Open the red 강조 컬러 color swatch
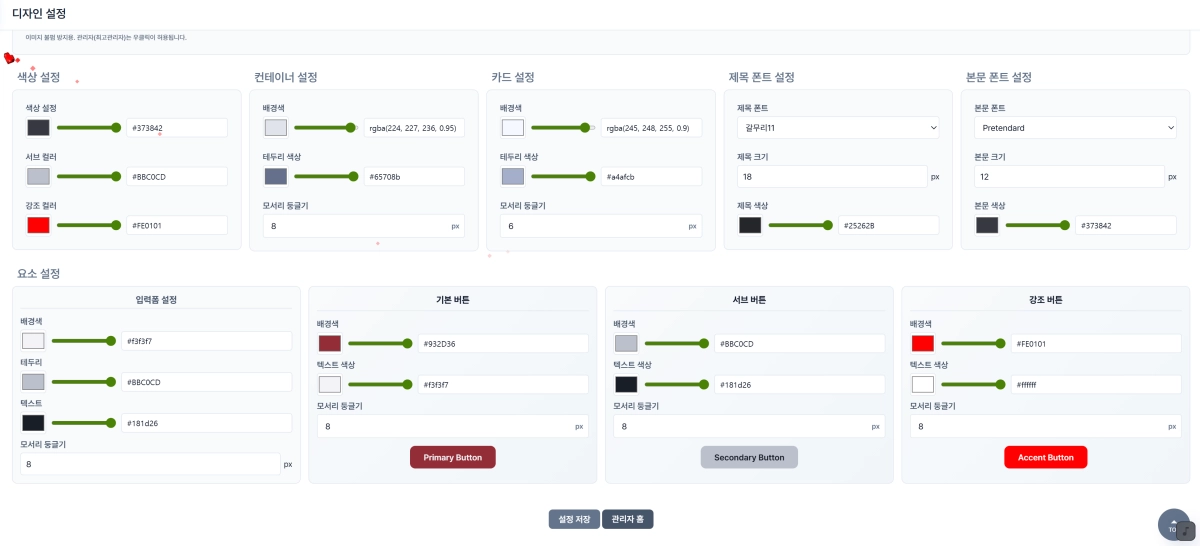This screenshot has height=546, width=1200. click(38, 225)
